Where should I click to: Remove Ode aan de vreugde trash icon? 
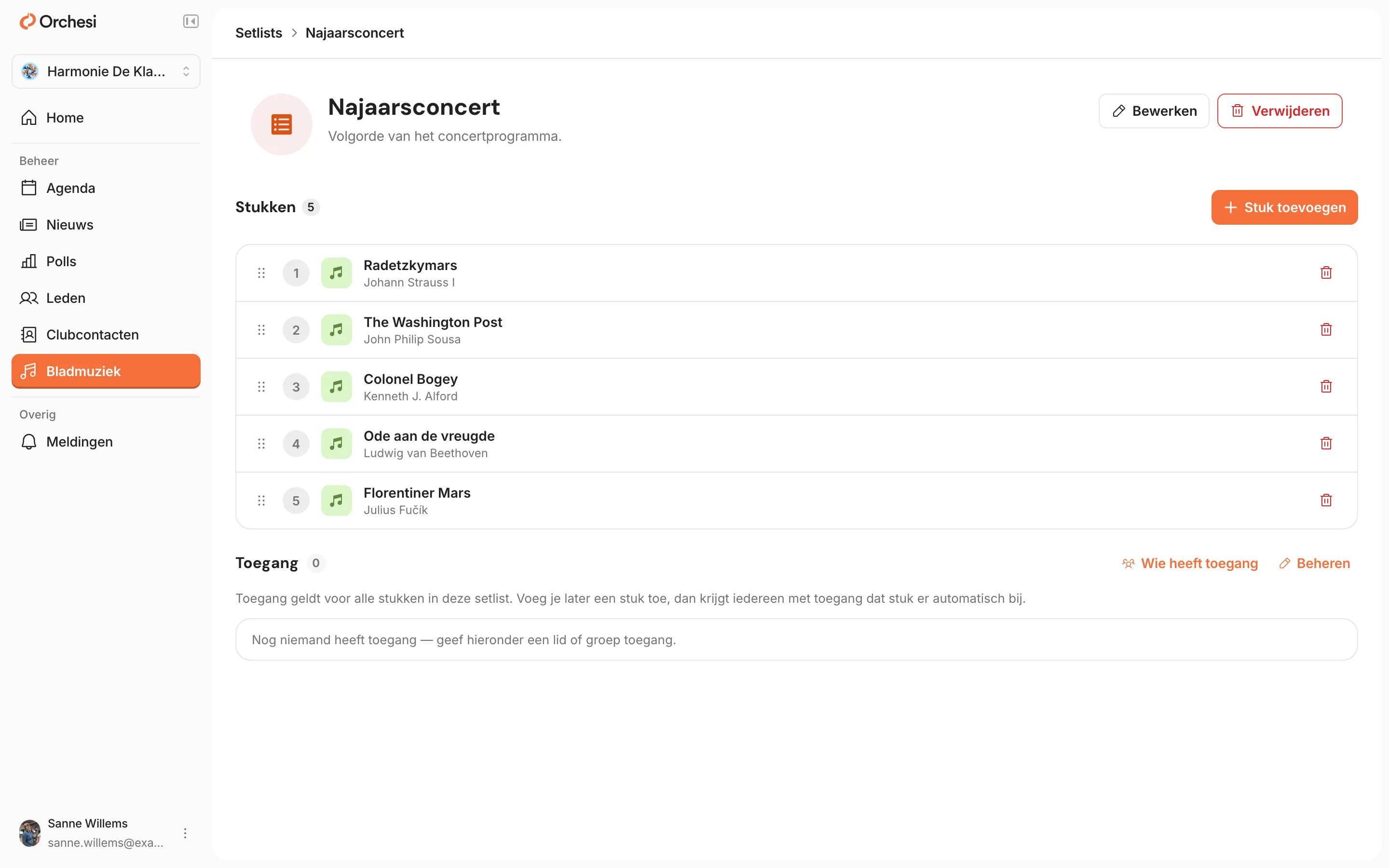[x=1326, y=443]
